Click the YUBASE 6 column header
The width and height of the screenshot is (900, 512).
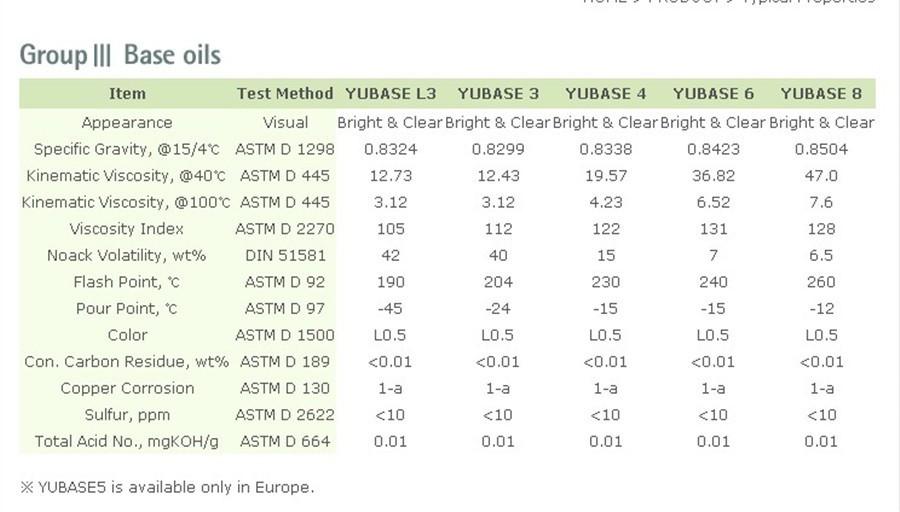[713, 94]
